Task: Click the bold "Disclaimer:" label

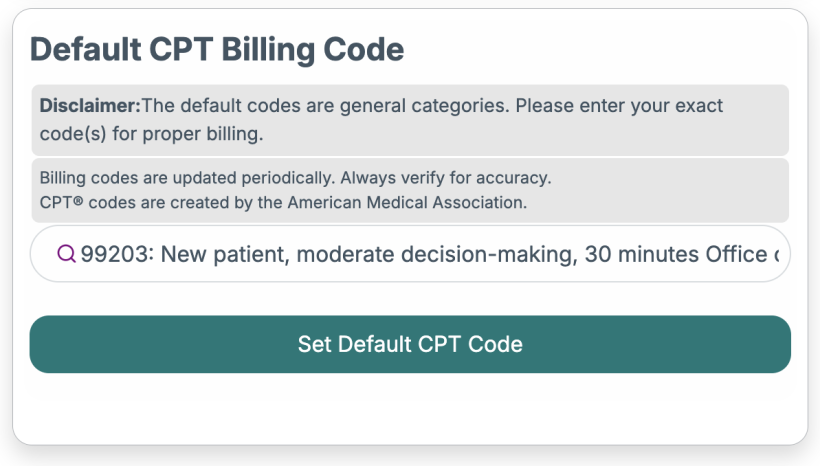Action: (89, 105)
